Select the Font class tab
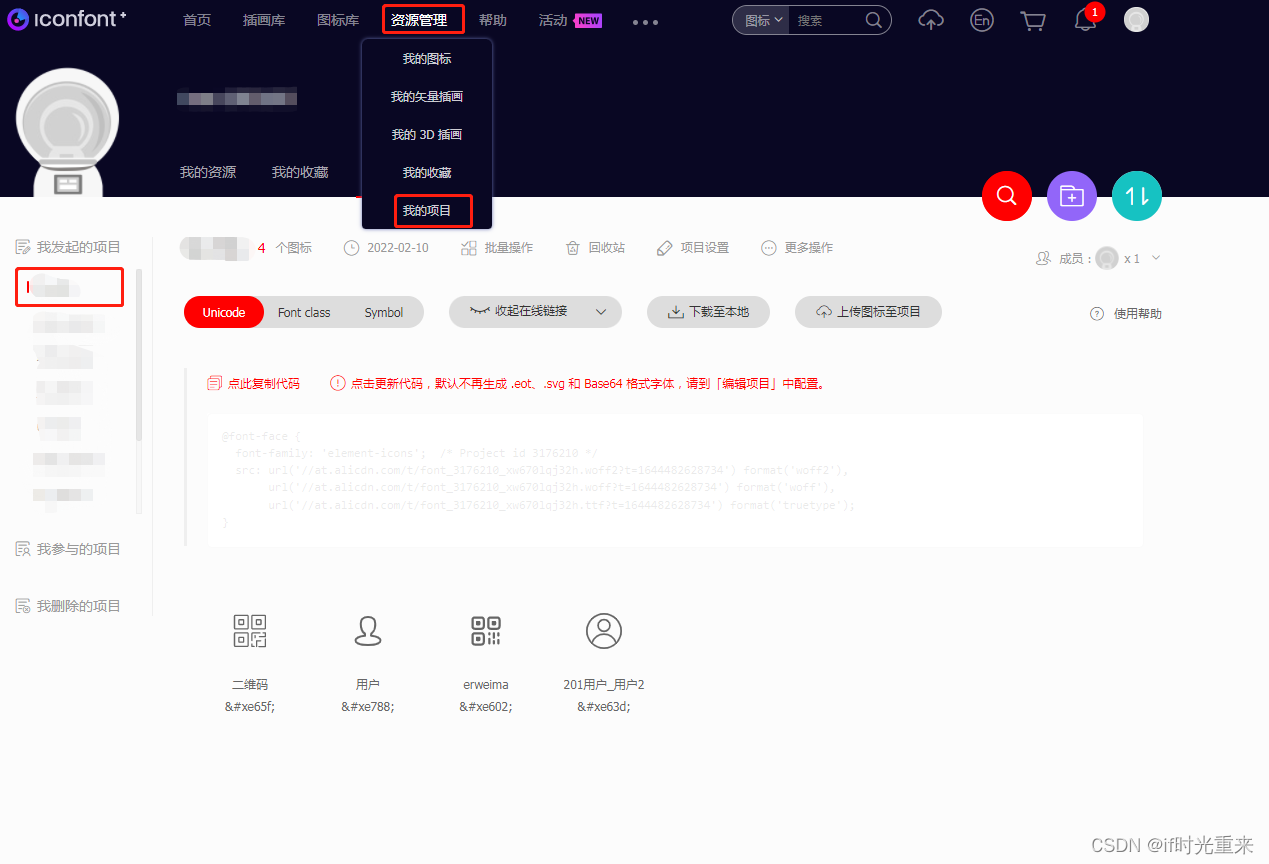 (x=304, y=312)
